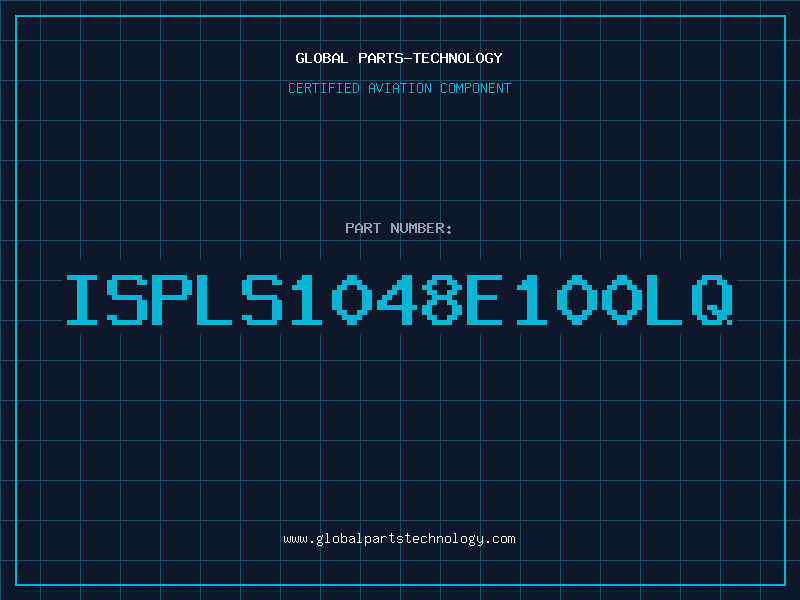Click the digit 4 in the part number
The image size is (800, 600).
(396, 299)
